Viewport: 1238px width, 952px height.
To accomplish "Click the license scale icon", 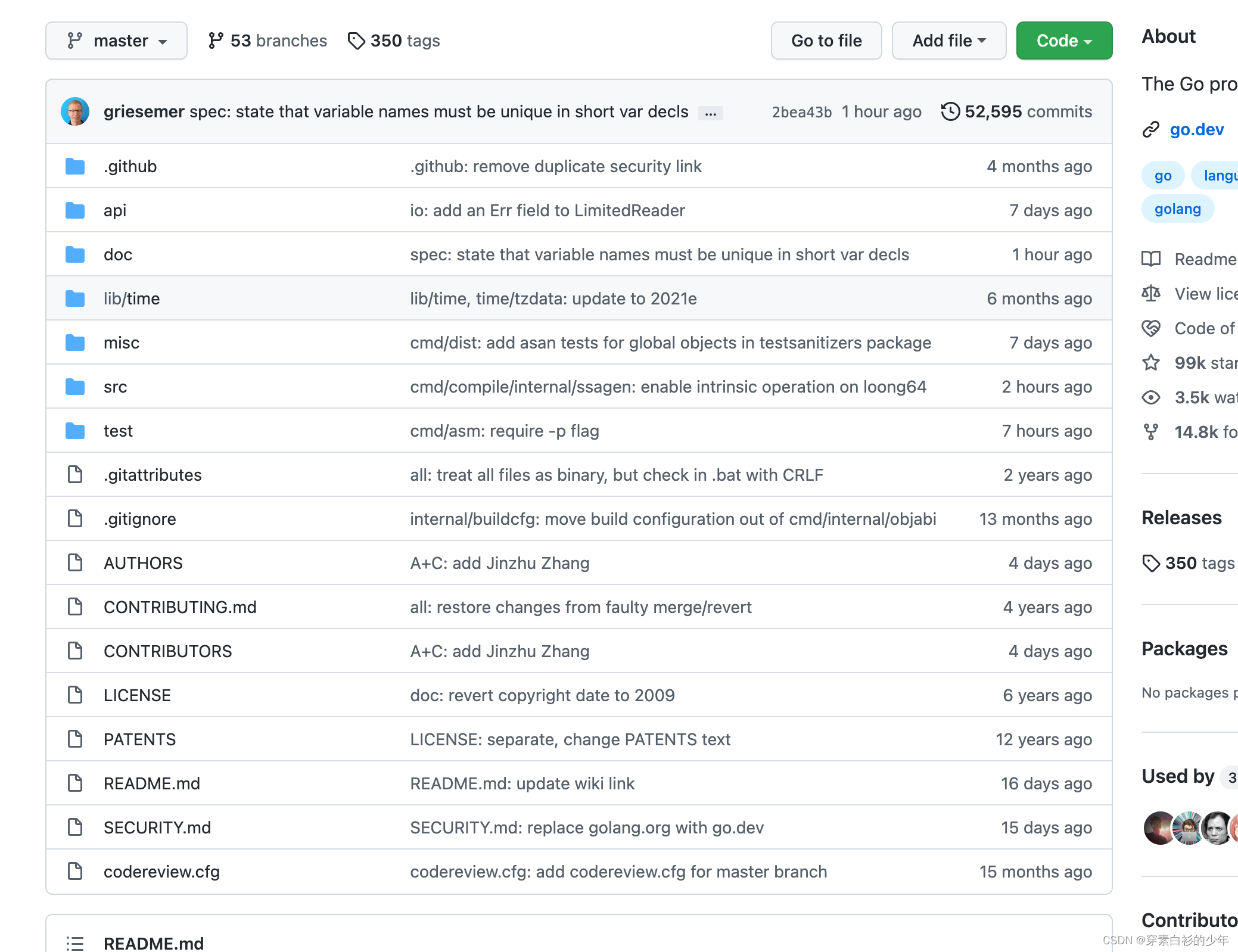I will (x=1151, y=294).
